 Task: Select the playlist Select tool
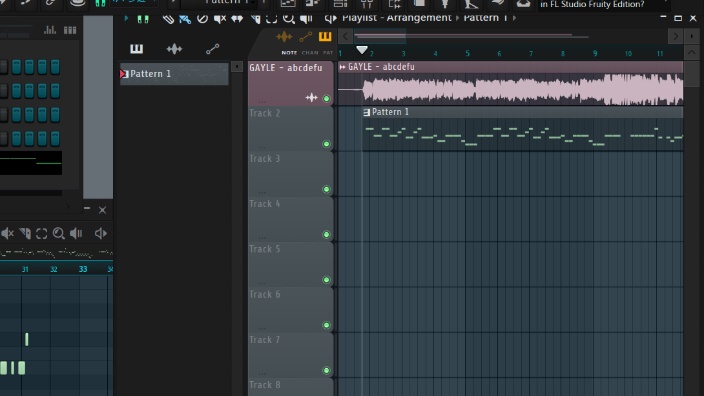[271, 19]
